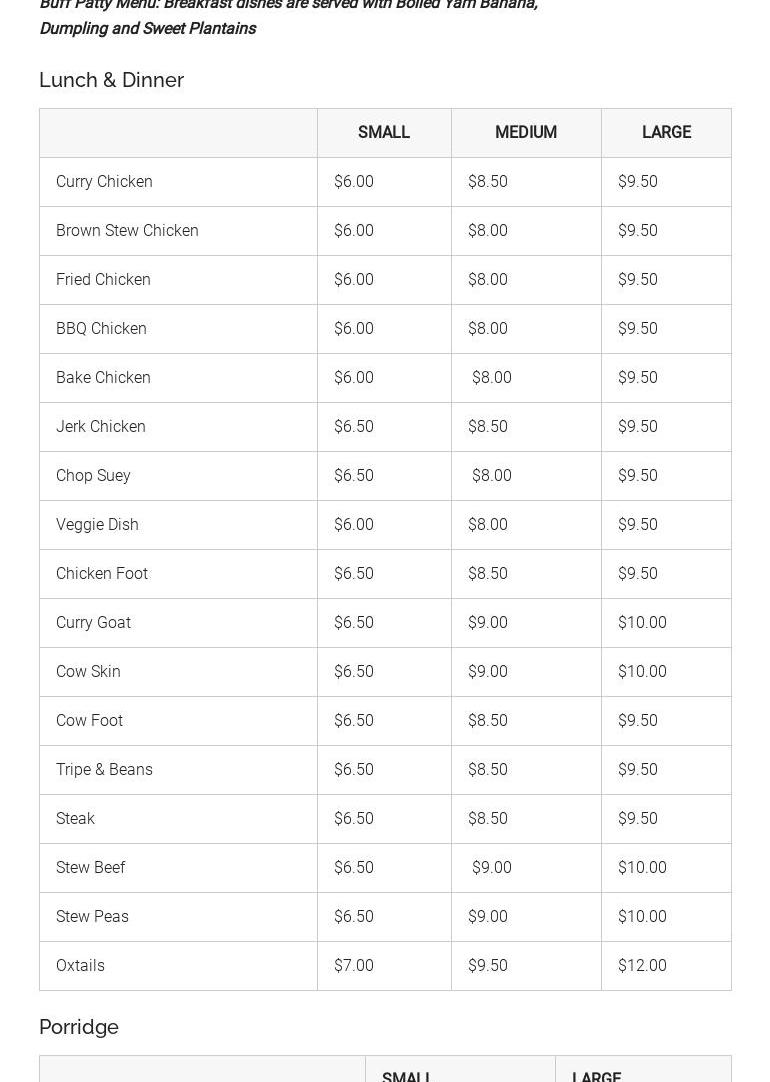Click Jerk Chicken small price $6.50

tap(354, 426)
